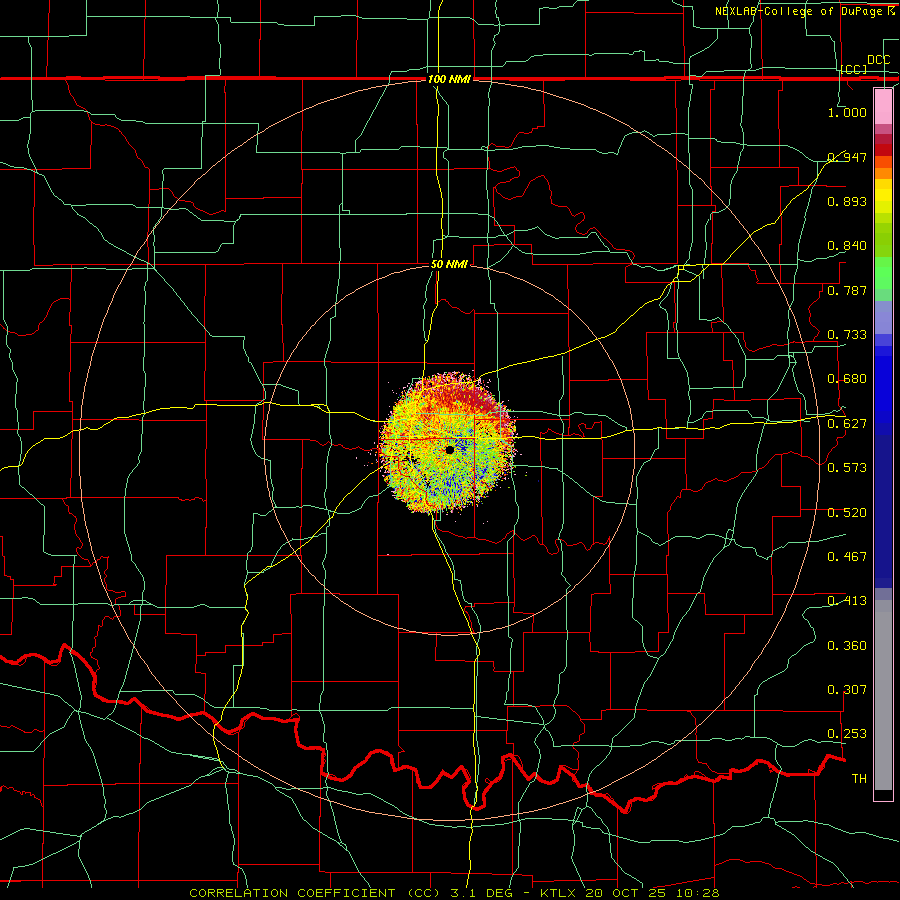Select the 0.787 scale value

(847, 290)
